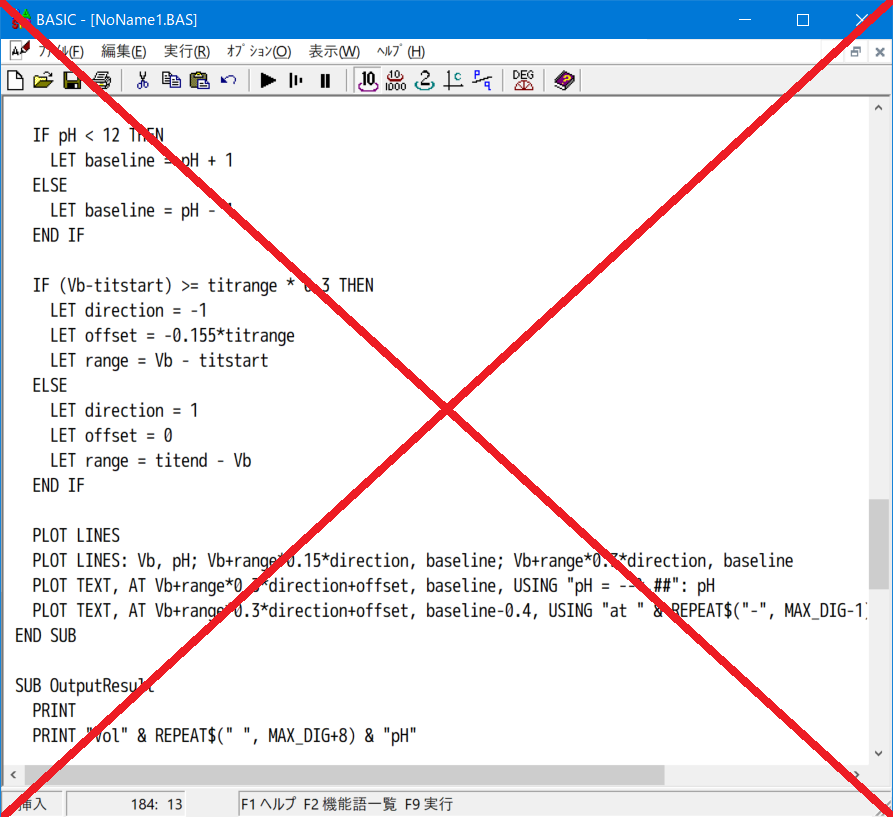Screen dimensions: 893x817
Task: Toggle the decimal 10-digit mode
Action: point(368,81)
